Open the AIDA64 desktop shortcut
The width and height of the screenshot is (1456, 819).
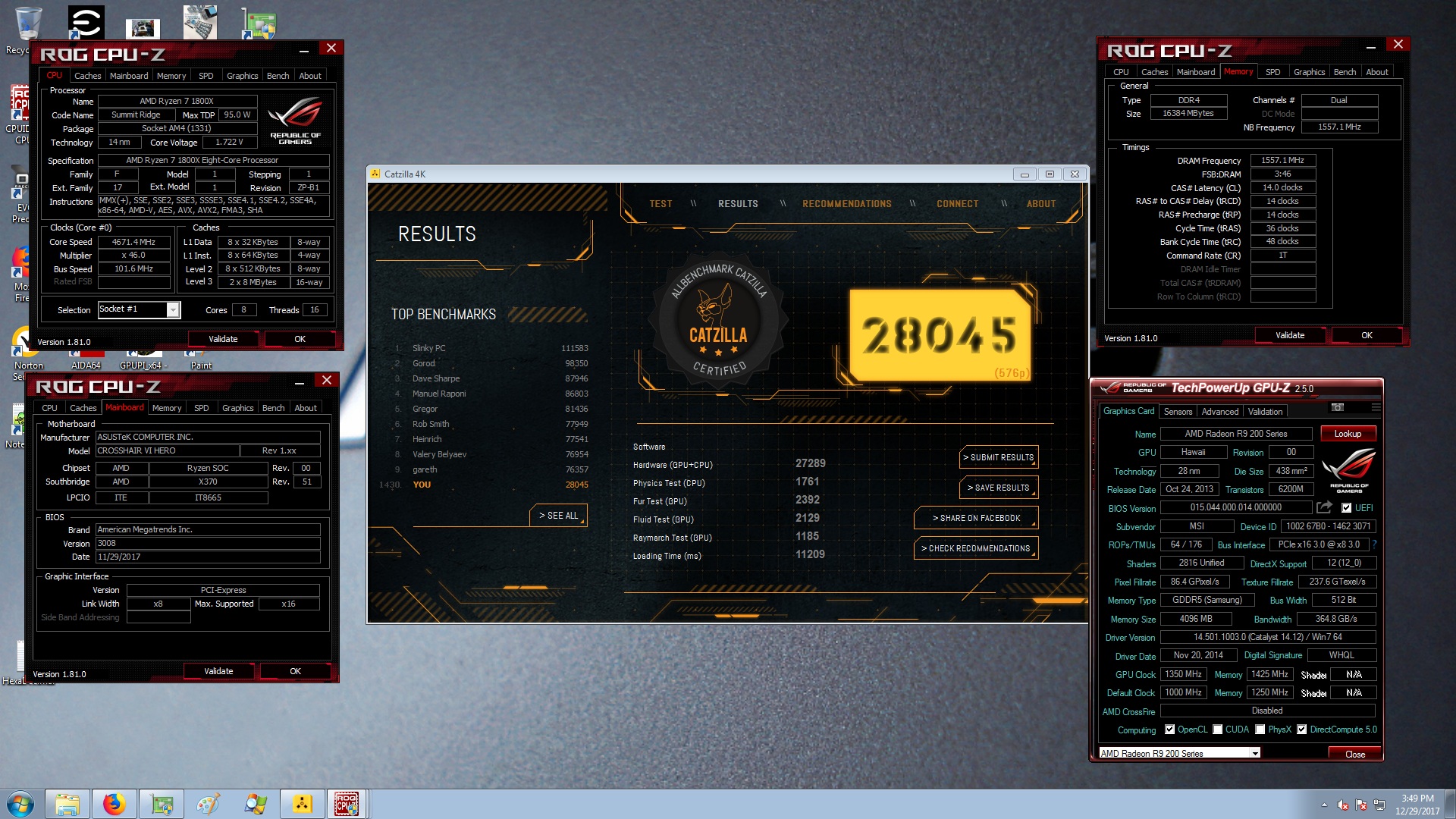tap(86, 359)
